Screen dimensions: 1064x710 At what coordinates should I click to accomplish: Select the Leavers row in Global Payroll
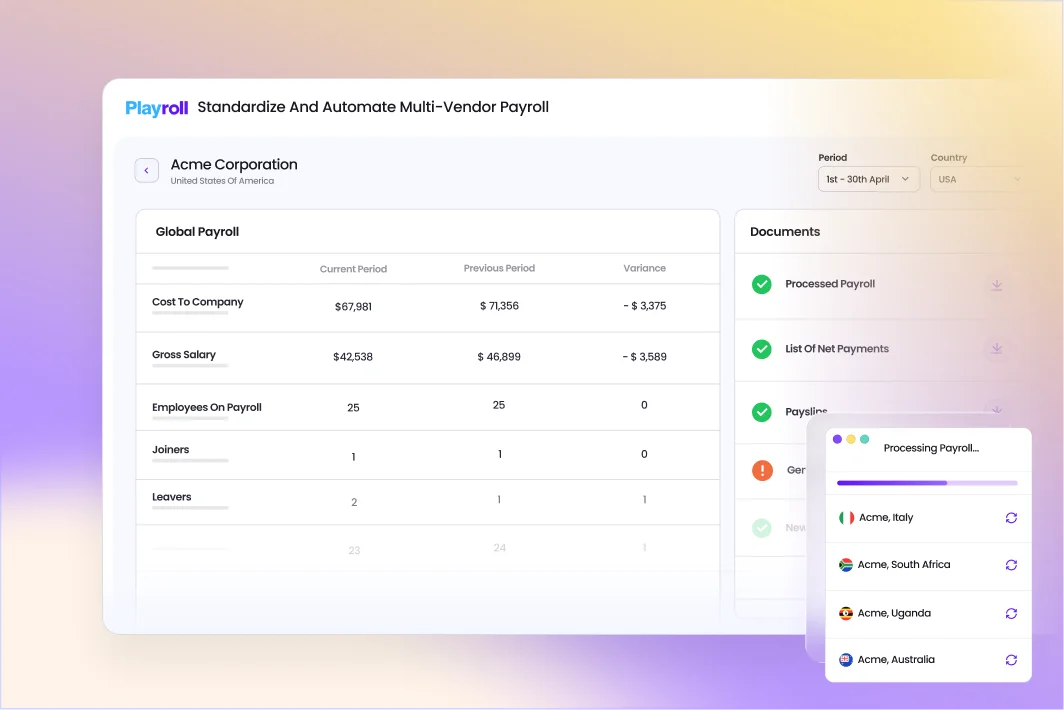pyautogui.click(x=172, y=496)
